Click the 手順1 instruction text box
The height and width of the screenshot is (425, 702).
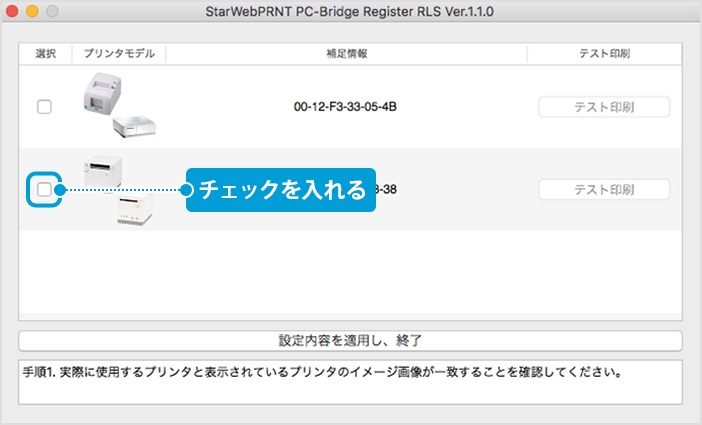350,382
